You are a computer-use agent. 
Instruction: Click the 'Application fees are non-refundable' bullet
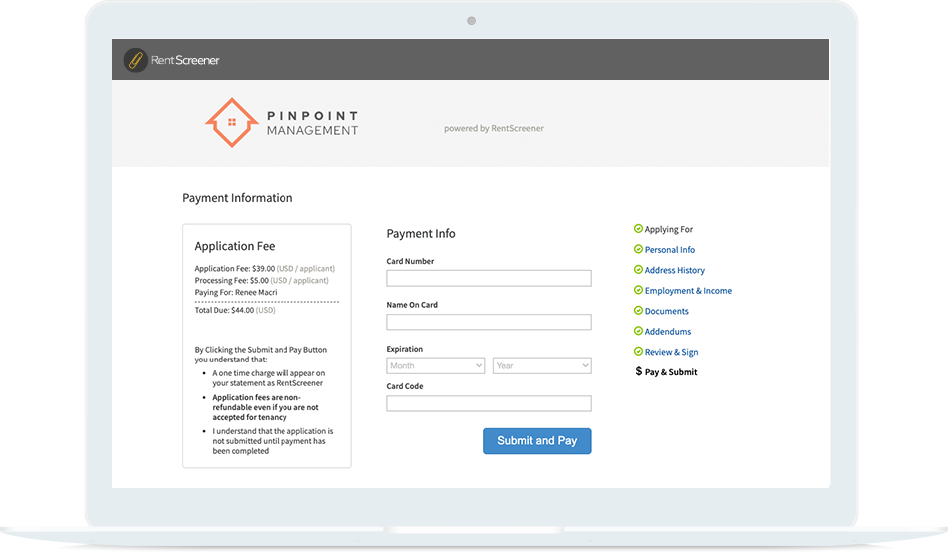tap(265, 407)
